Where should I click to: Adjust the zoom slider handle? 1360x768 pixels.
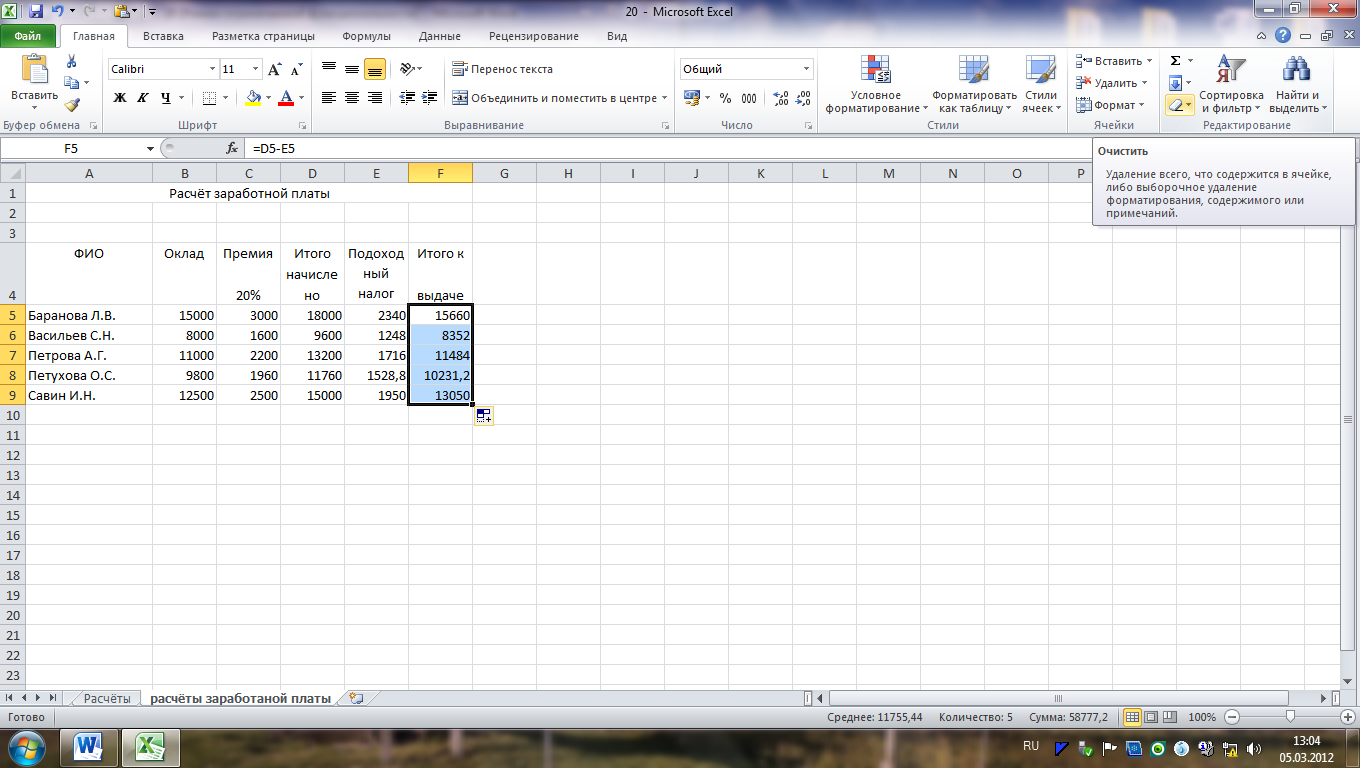coord(1291,717)
